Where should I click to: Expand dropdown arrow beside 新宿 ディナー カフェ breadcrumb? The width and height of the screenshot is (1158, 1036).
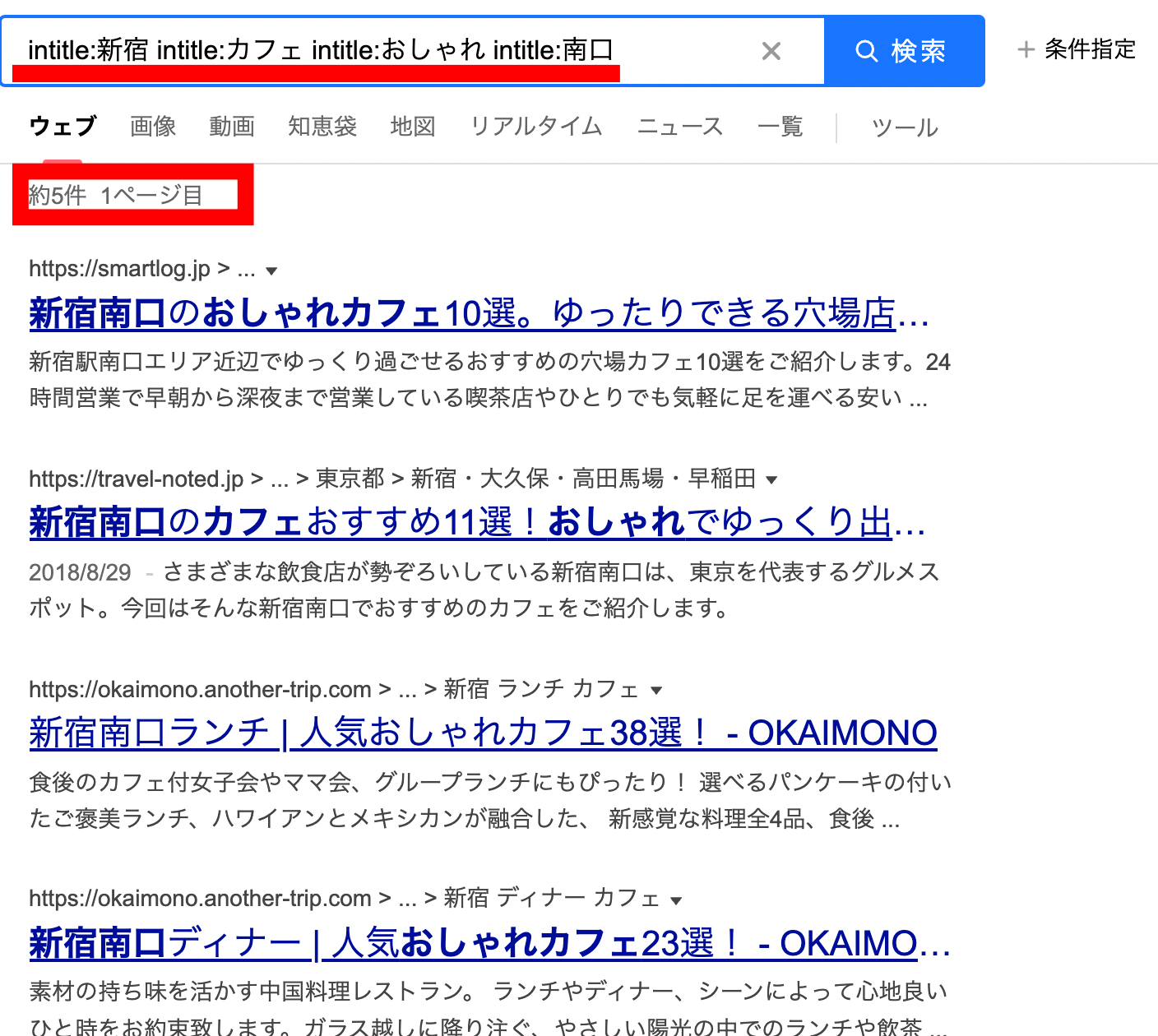pyautogui.click(x=676, y=900)
